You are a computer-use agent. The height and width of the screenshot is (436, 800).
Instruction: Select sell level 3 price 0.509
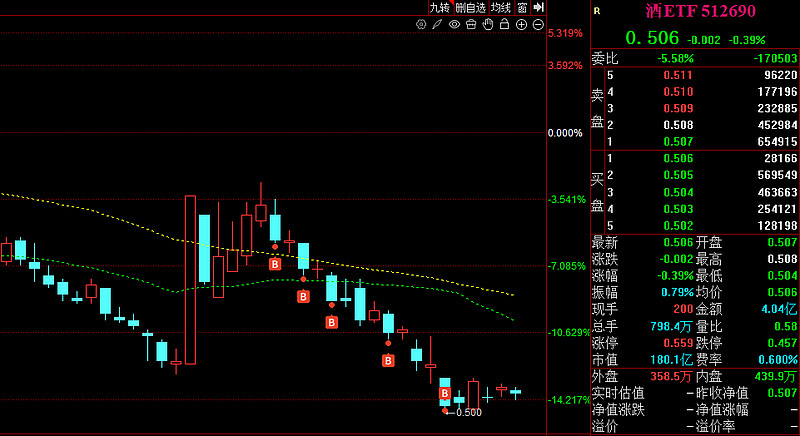click(x=678, y=108)
